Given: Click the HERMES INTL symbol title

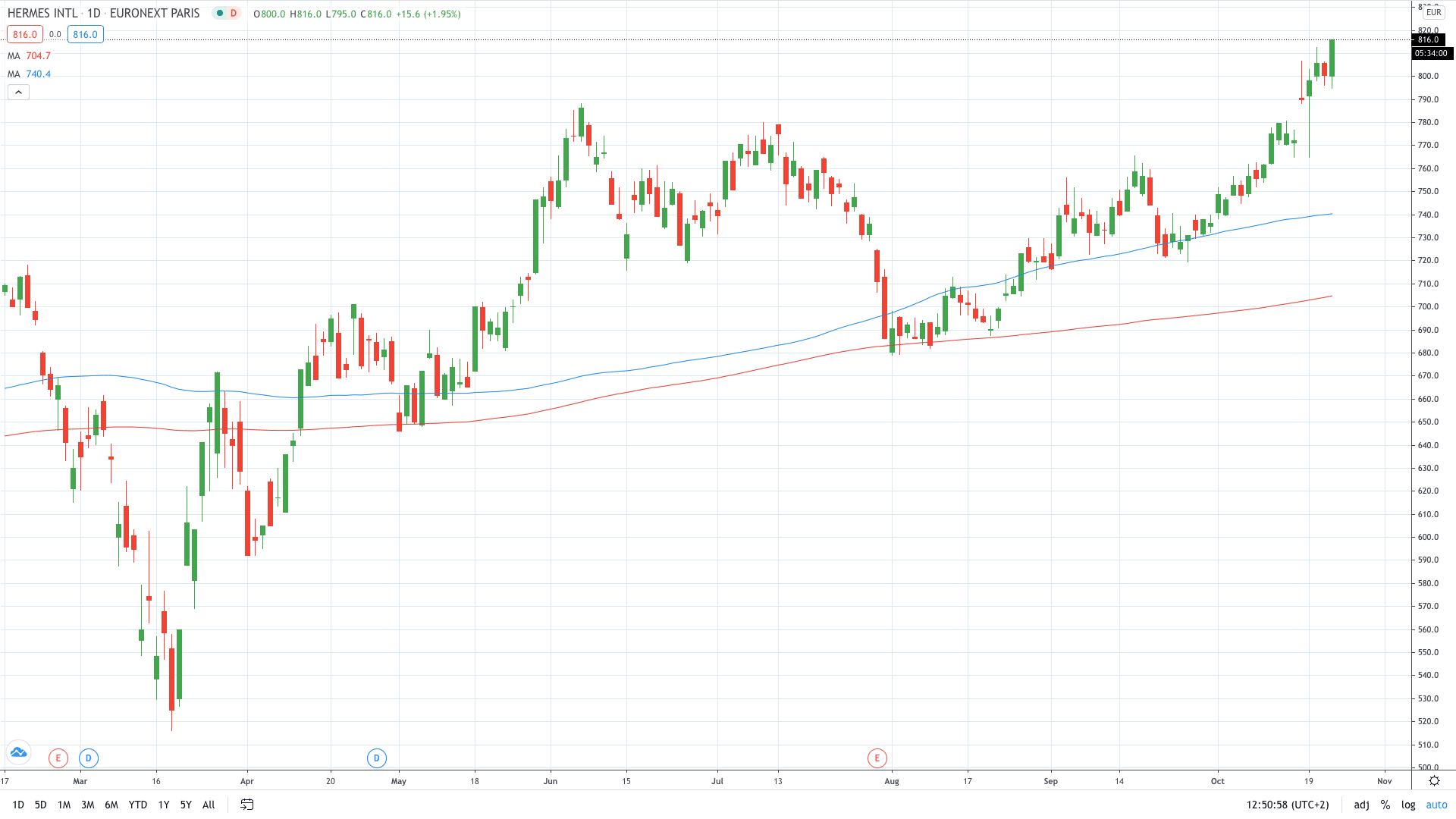Looking at the screenshot, I should (42, 14).
